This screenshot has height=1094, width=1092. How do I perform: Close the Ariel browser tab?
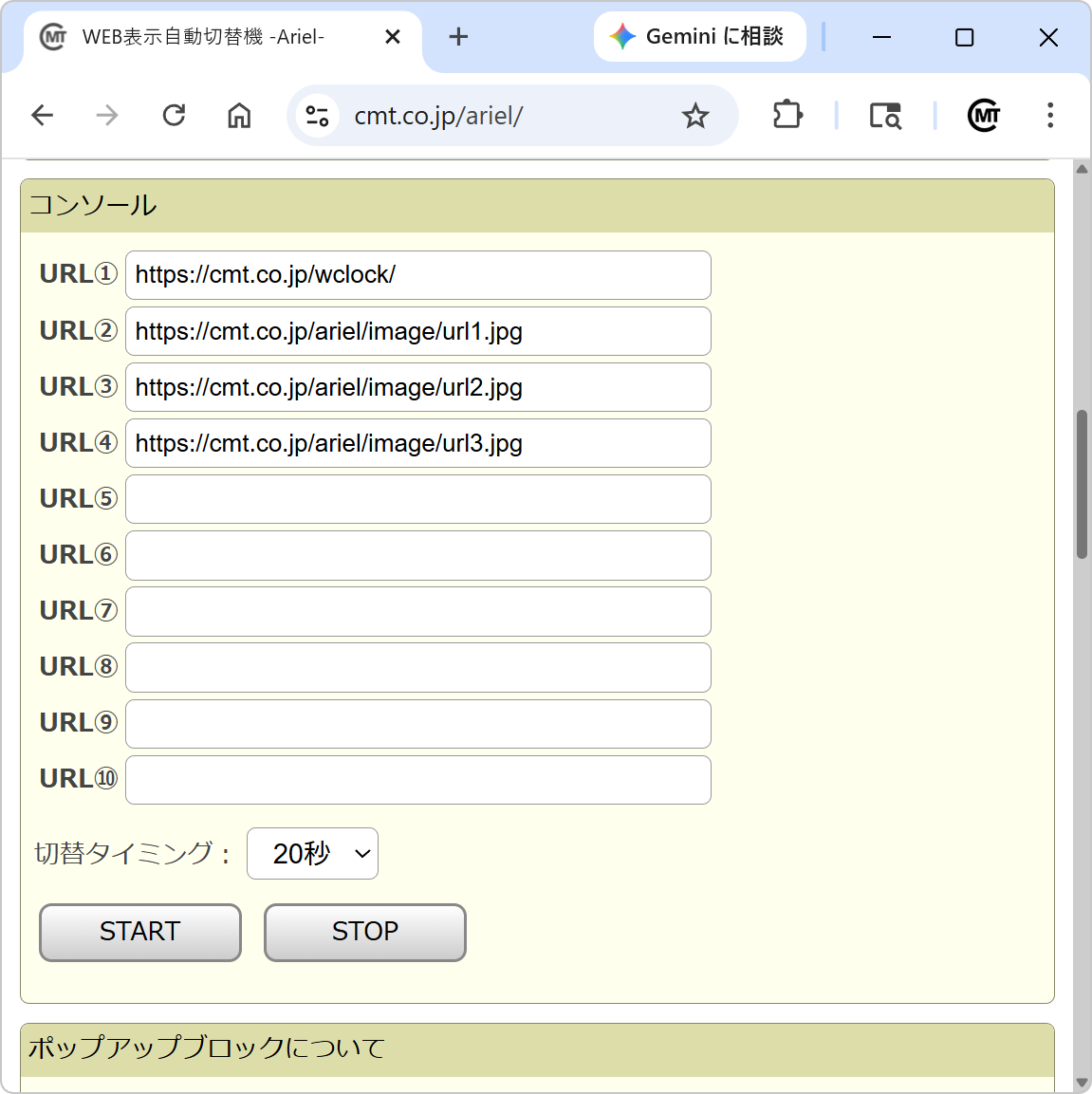pos(393,37)
